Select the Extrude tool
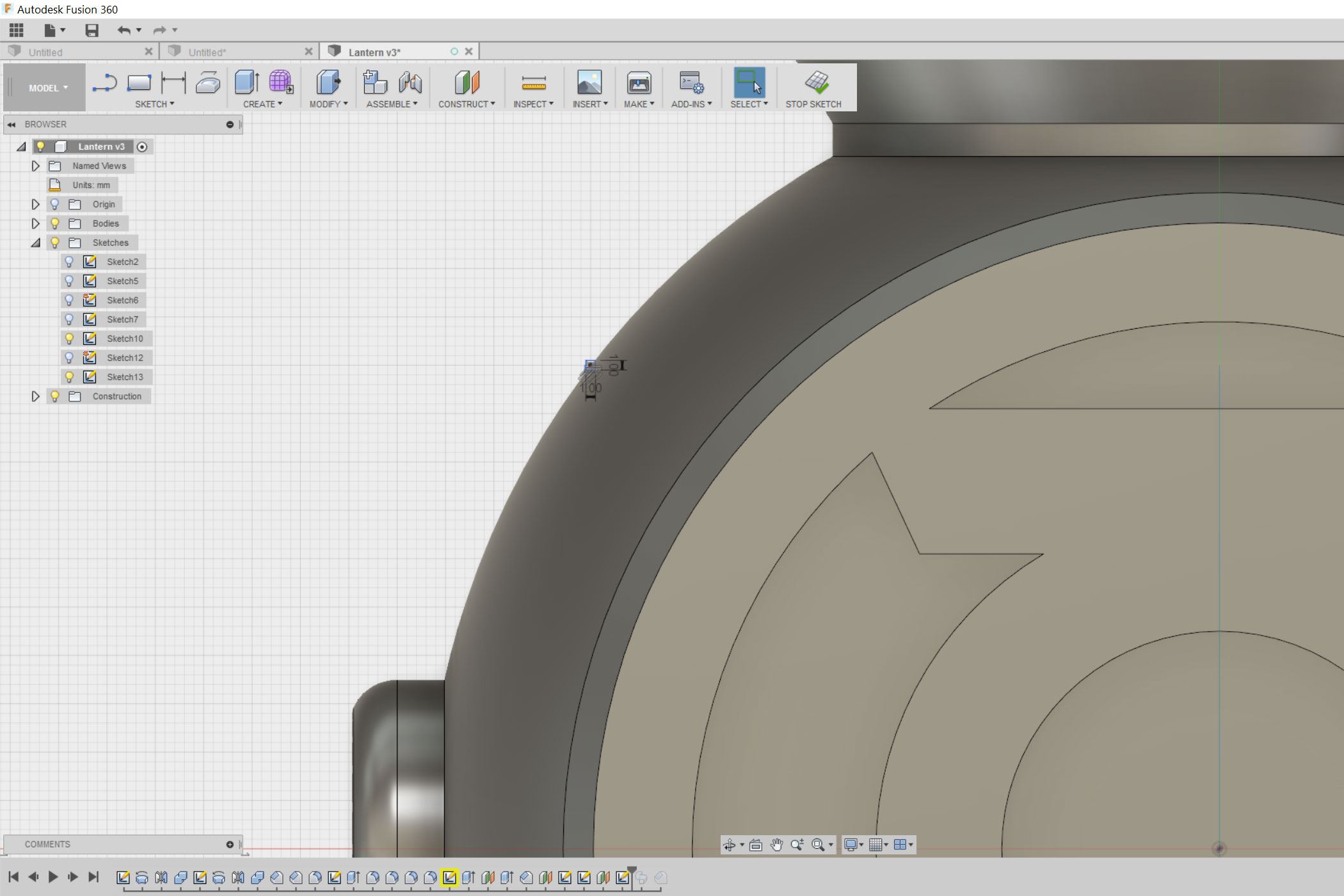Image resolution: width=1344 pixels, height=896 pixels. pos(246,83)
